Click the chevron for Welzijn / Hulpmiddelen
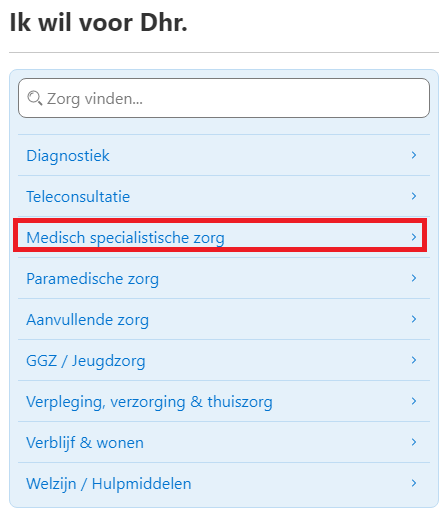Screen dimensions: 446x515 (414, 483)
